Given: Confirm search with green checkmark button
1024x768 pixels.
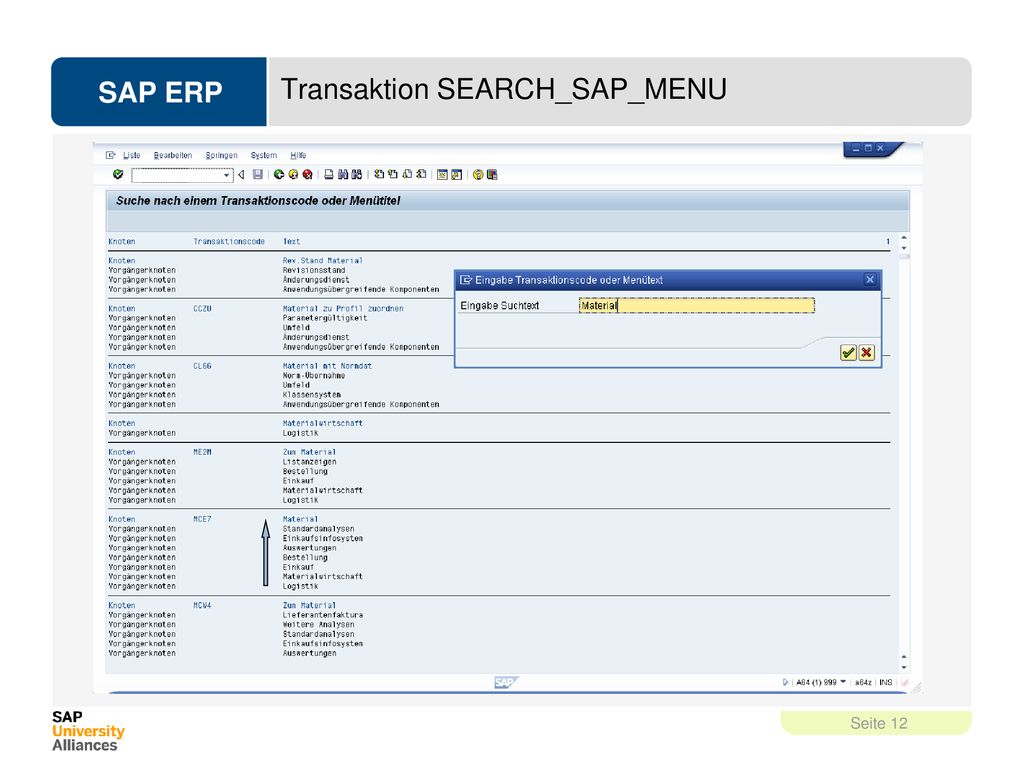Looking at the screenshot, I should point(848,353).
